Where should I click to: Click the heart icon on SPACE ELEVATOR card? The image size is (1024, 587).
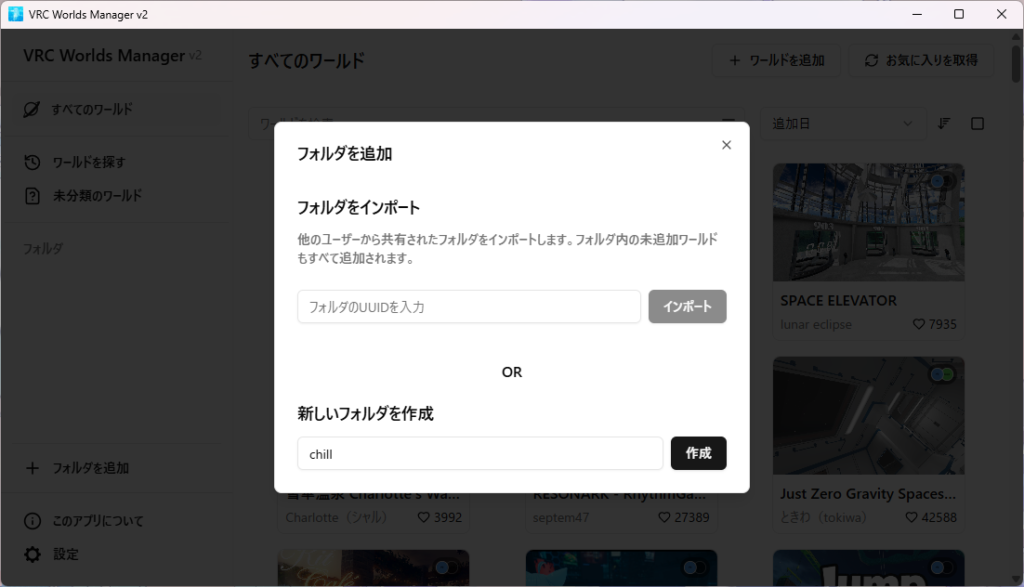click(919, 324)
